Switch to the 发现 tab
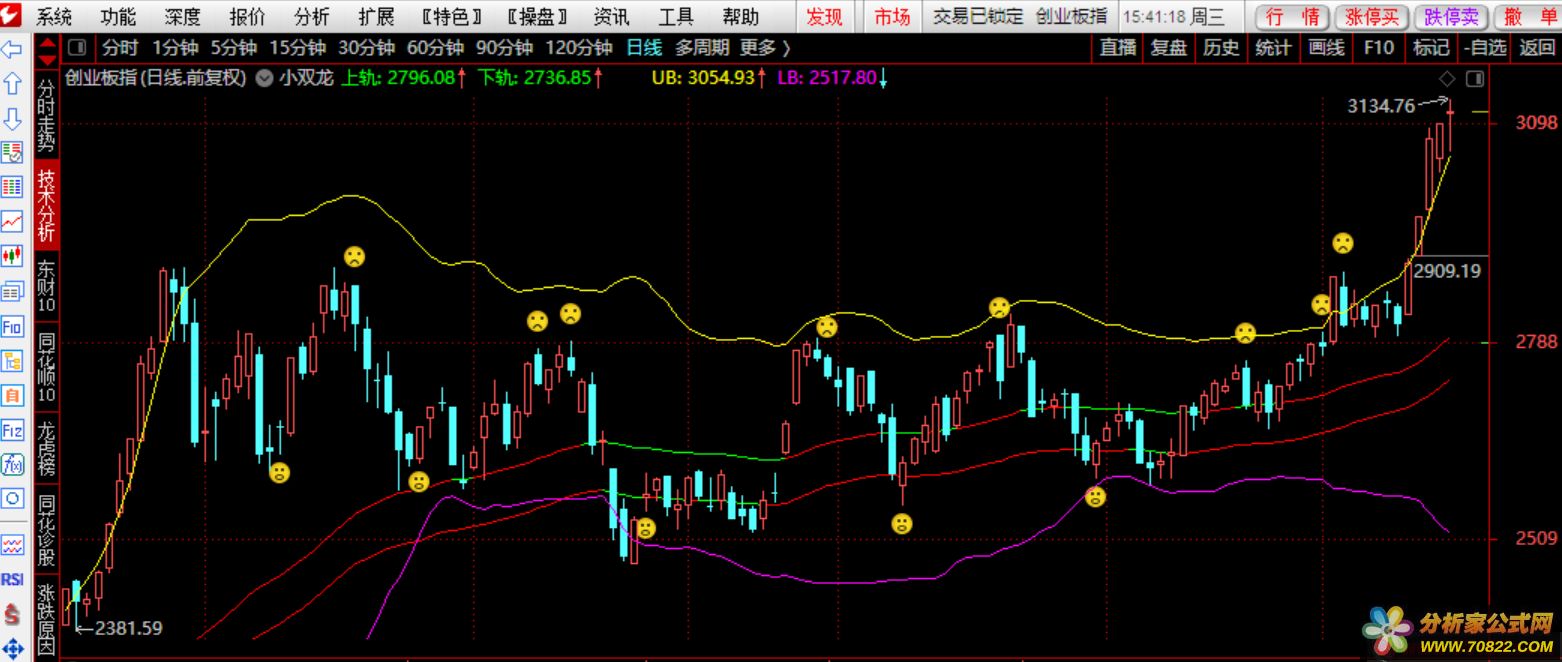The image size is (1562, 662). (824, 16)
